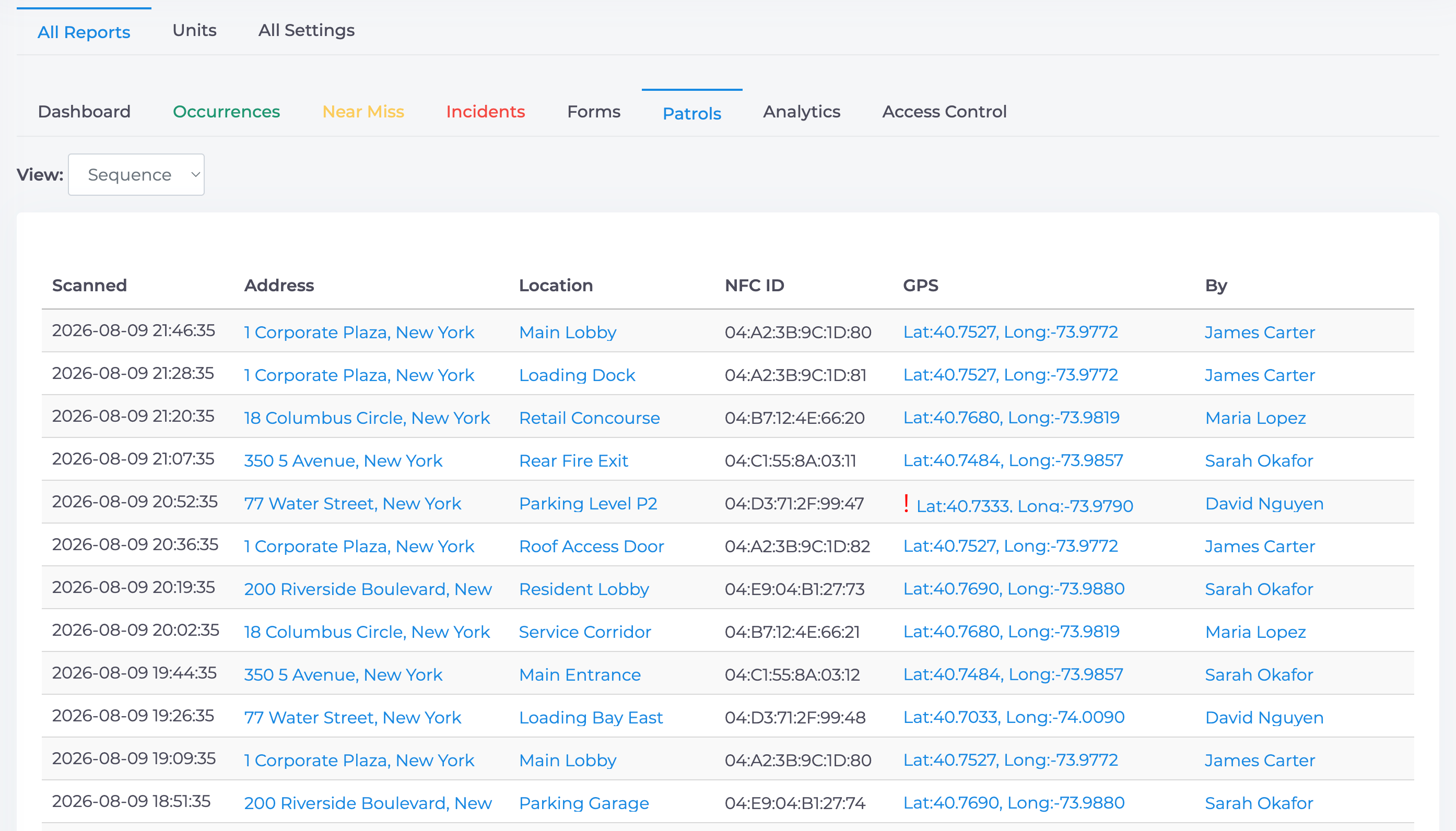The height and width of the screenshot is (831, 1456).
Task: Open Maria Lopez link in 20:02:35 row
Action: point(1255,632)
